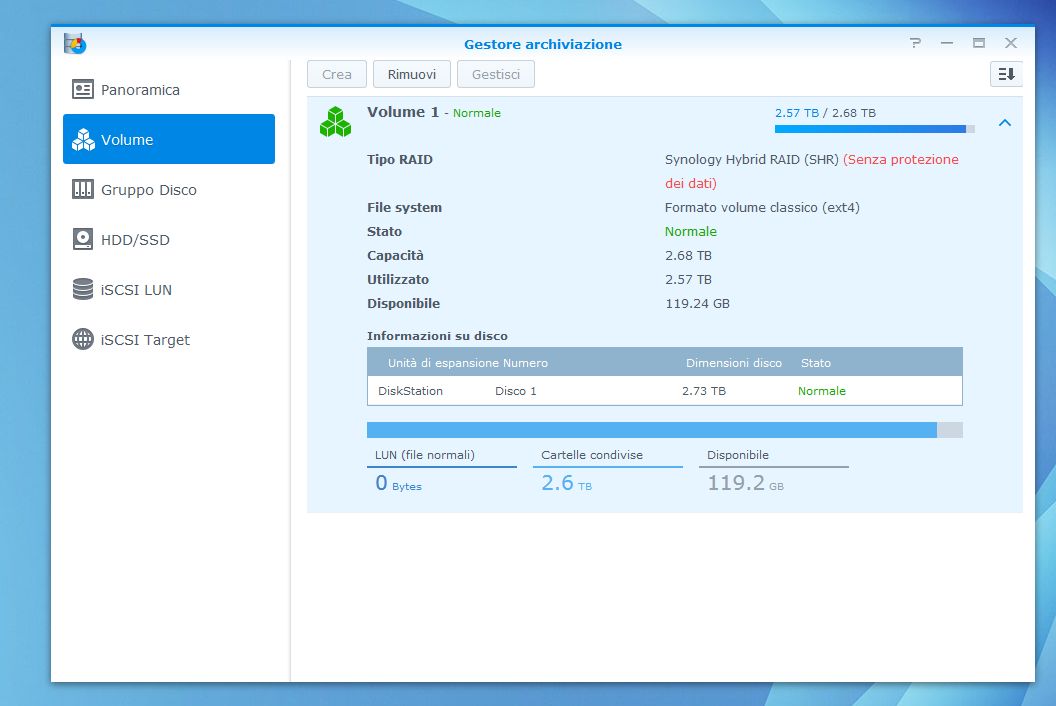Screen dimensions: 1056x706
Task: Click the HDD/SSD drive icon
Action: (83, 239)
